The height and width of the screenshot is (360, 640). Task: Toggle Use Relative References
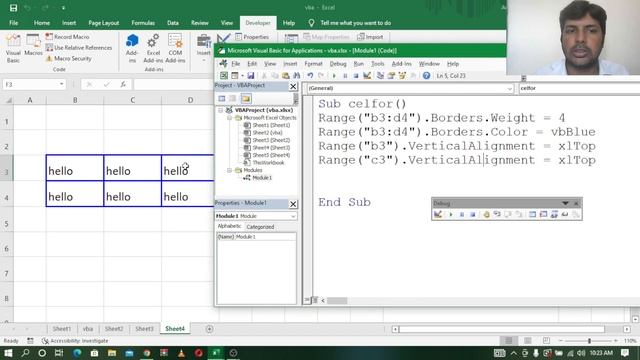click(79, 48)
